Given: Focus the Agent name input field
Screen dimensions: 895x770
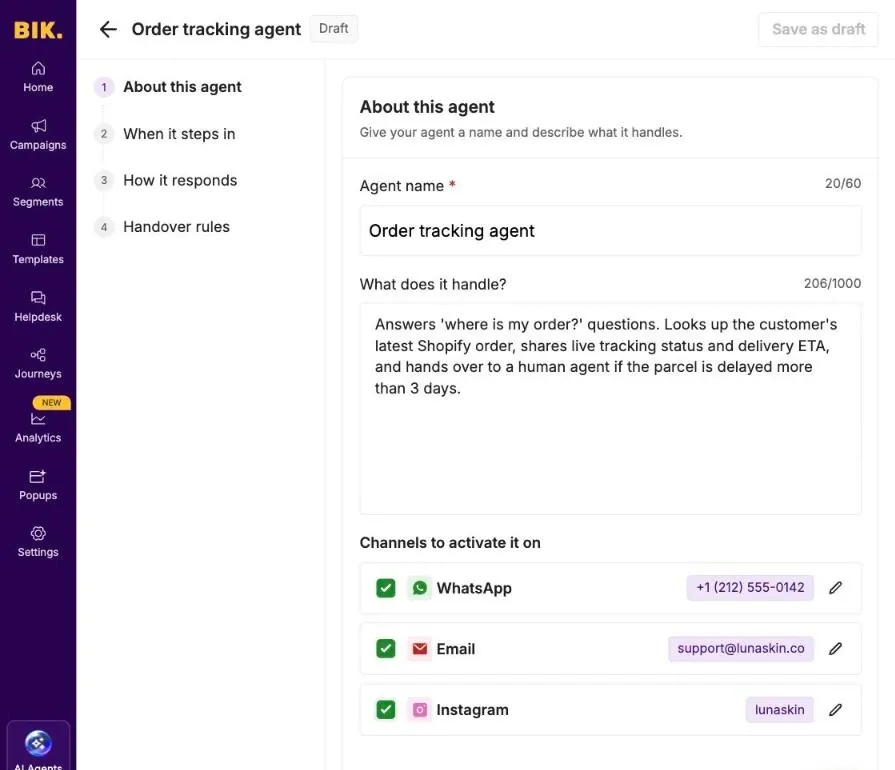Looking at the screenshot, I should pos(610,231).
